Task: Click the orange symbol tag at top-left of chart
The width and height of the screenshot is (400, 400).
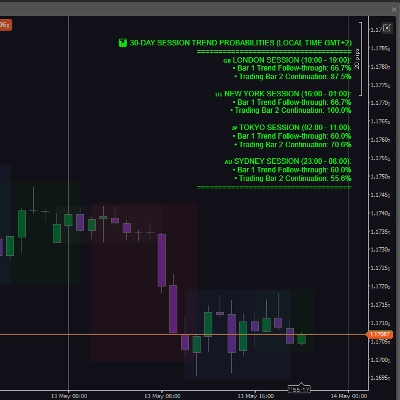Action: (5, 25)
